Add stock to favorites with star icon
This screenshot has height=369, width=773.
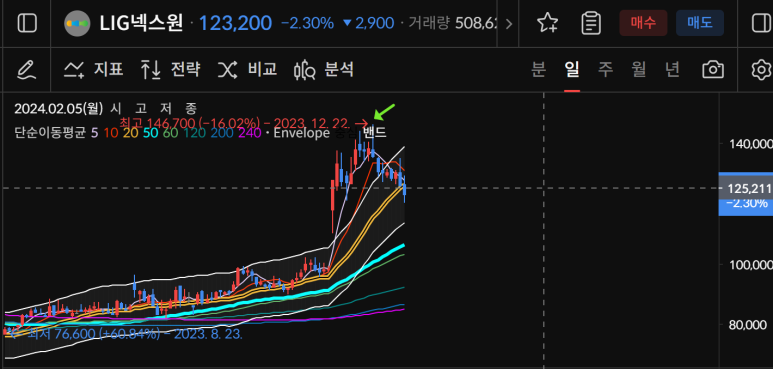(547, 23)
